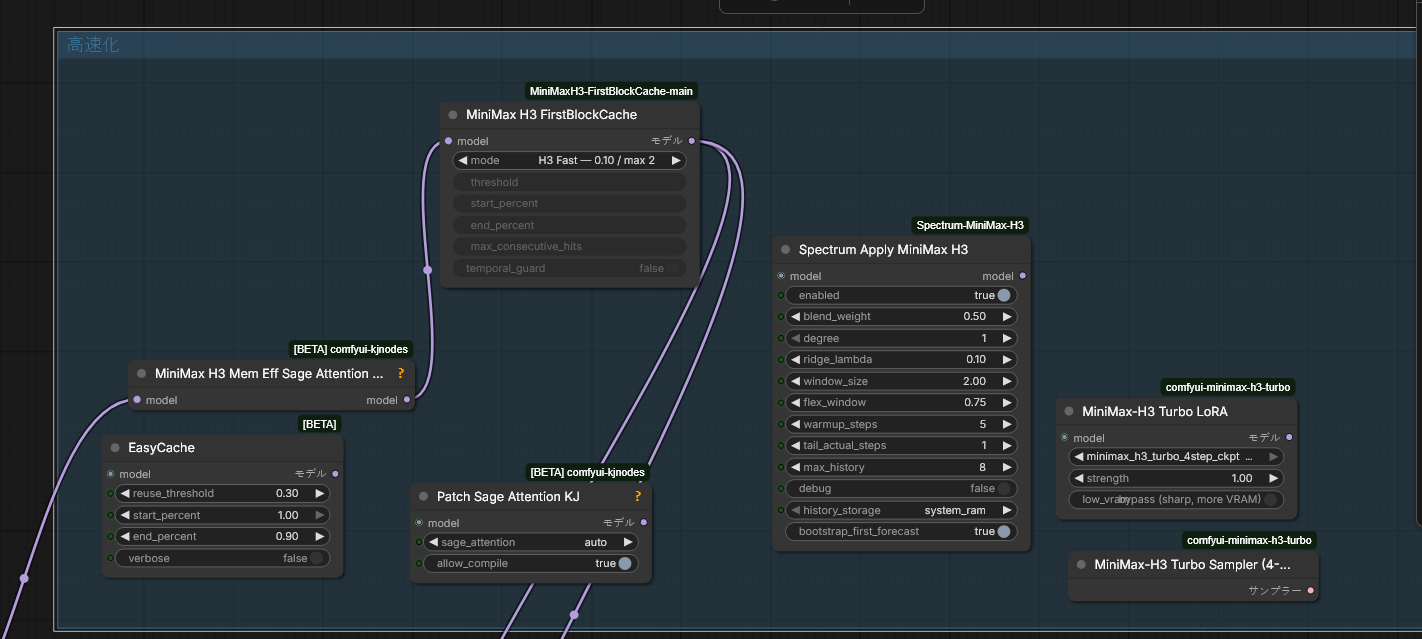This screenshot has width=1422, height=639.
Task: Toggle allow_compile switch
Action: [625, 563]
